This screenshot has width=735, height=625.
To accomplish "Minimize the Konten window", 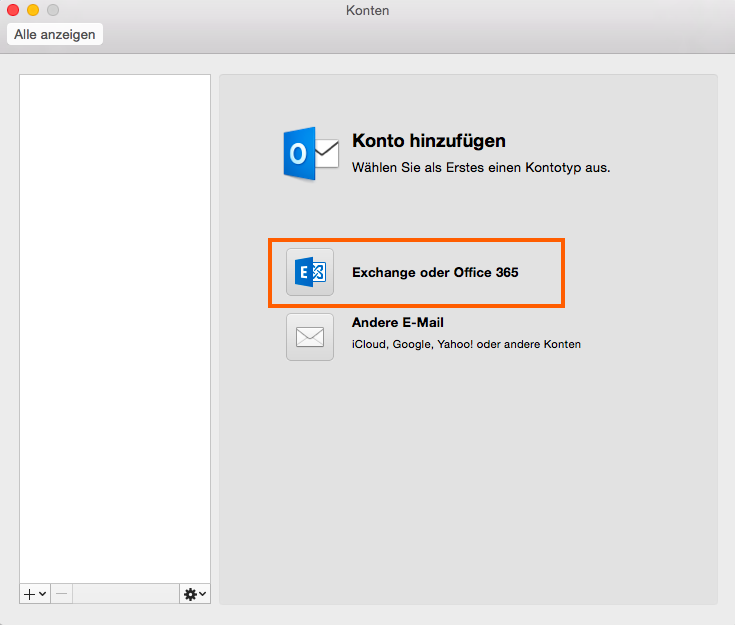I will tap(33, 10).
